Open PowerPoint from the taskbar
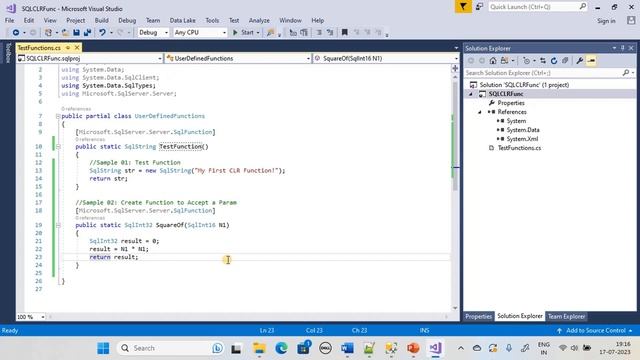Image resolution: width=640 pixels, height=360 pixels. click(413, 348)
